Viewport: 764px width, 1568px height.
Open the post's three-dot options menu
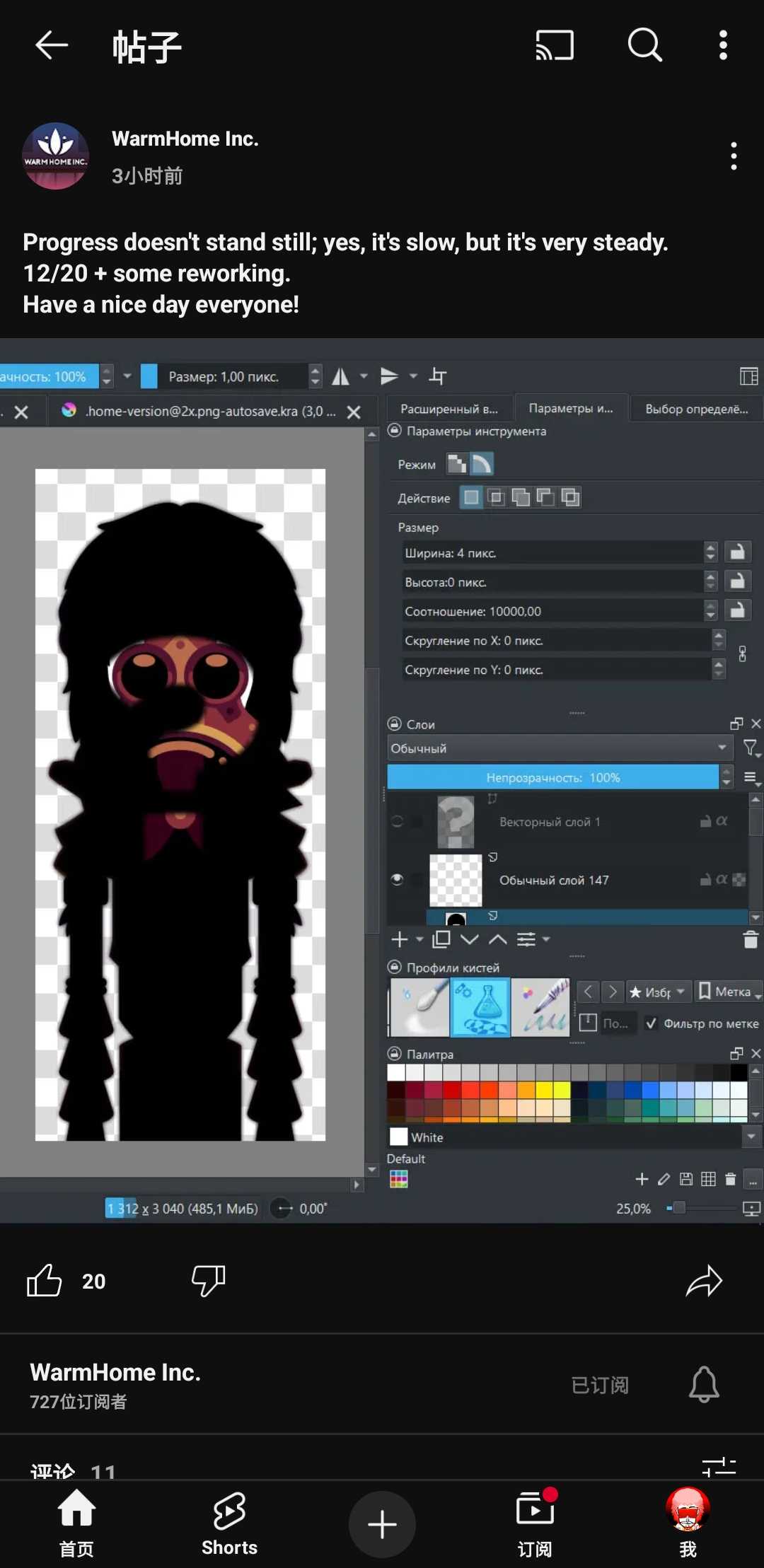pyautogui.click(x=734, y=156)
